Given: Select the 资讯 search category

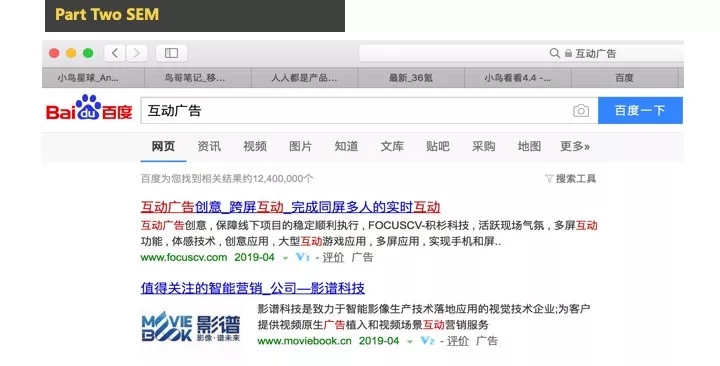Looking at the screenshot, I should point(209,146).
